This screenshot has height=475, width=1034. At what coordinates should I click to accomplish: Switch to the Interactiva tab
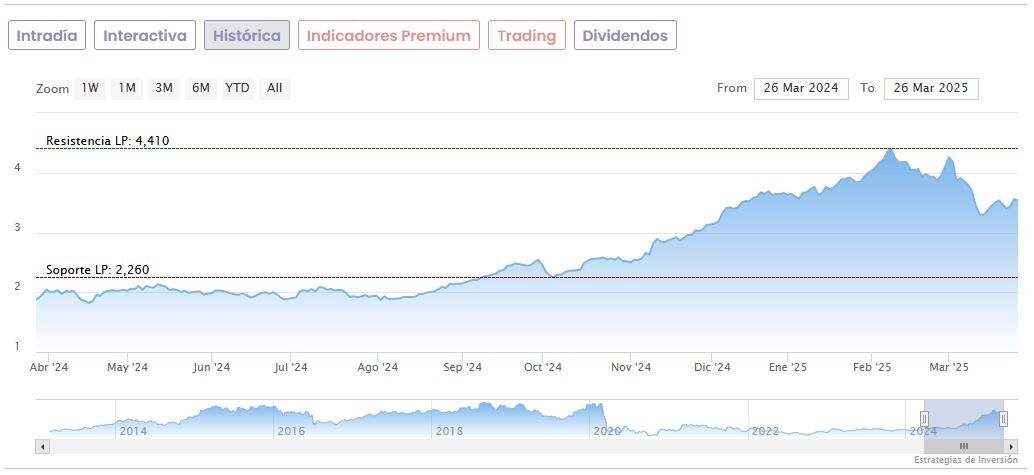point(145,36)
